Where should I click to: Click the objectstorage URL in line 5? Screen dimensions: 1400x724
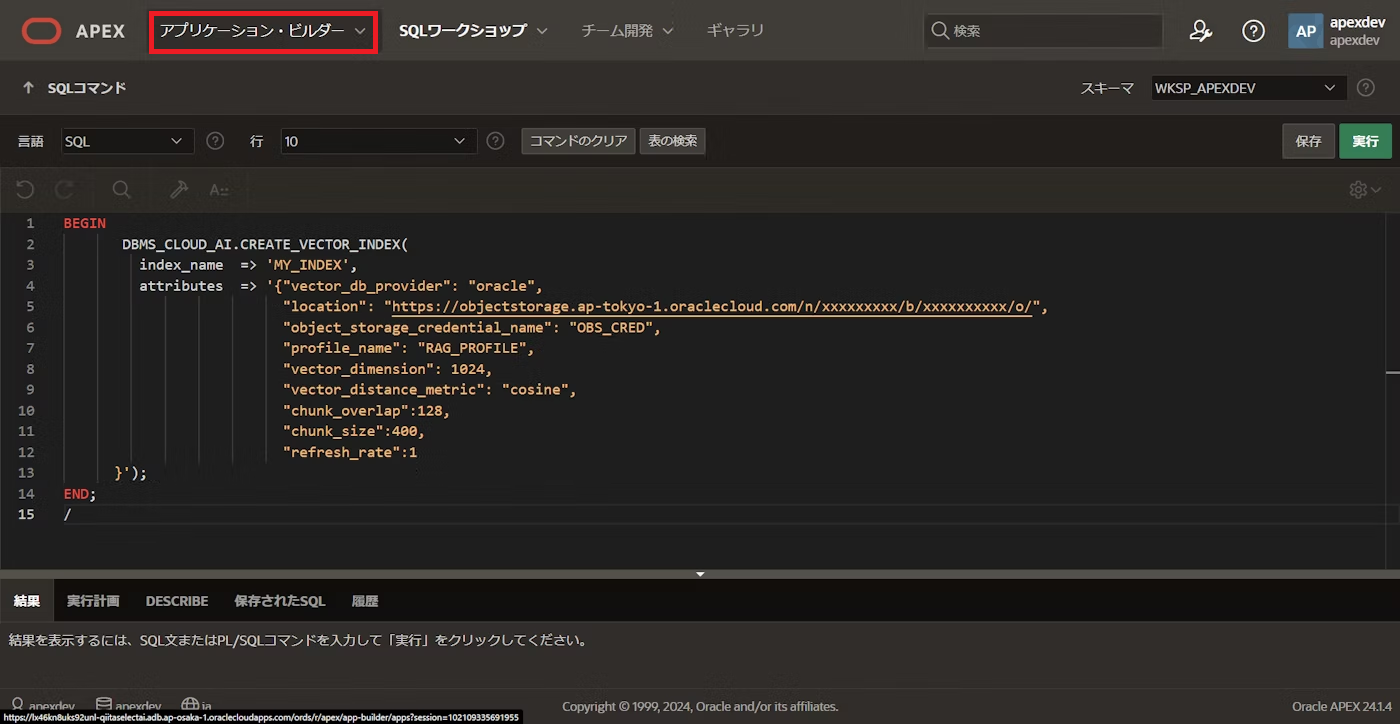click(x=712, y=307)
